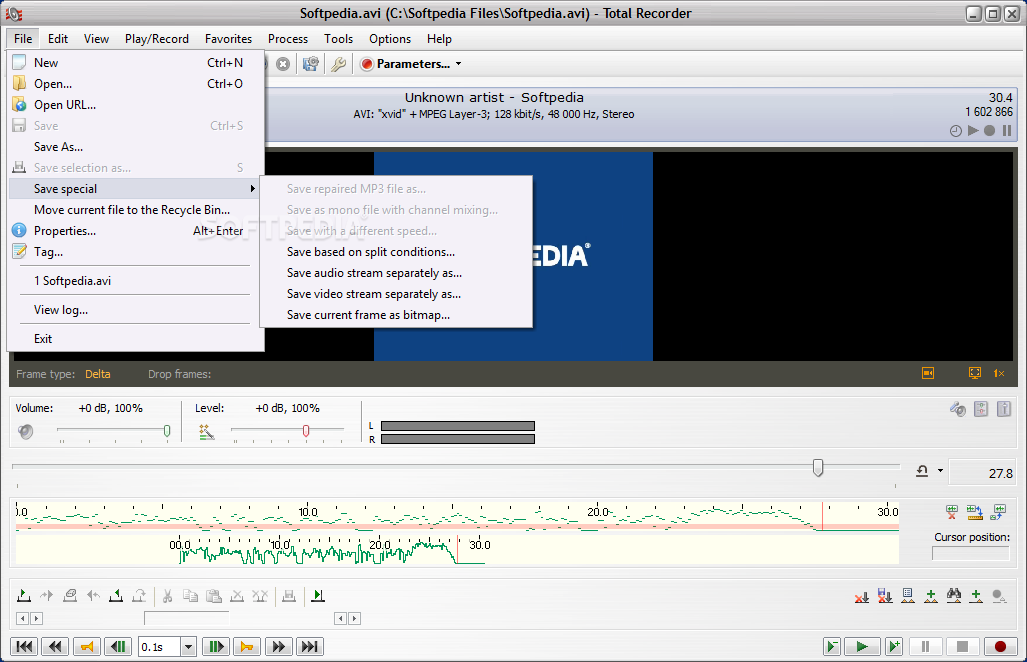Click the Pause button

point(925,646)
